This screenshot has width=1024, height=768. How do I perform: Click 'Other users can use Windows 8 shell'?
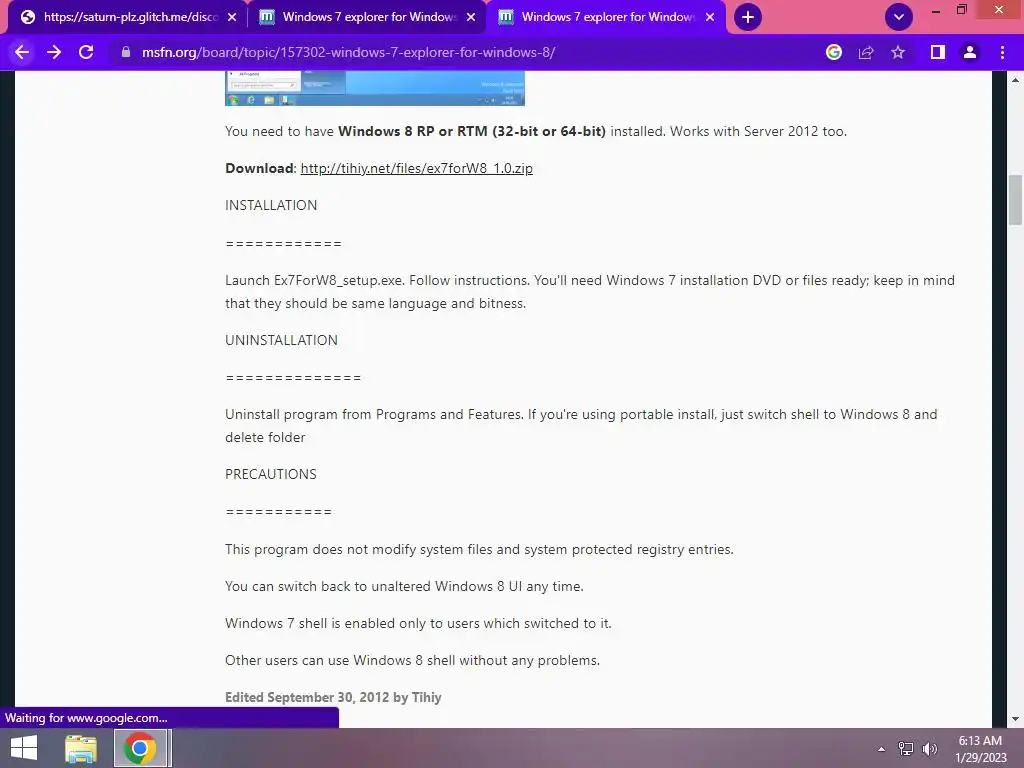coord(412,660)
